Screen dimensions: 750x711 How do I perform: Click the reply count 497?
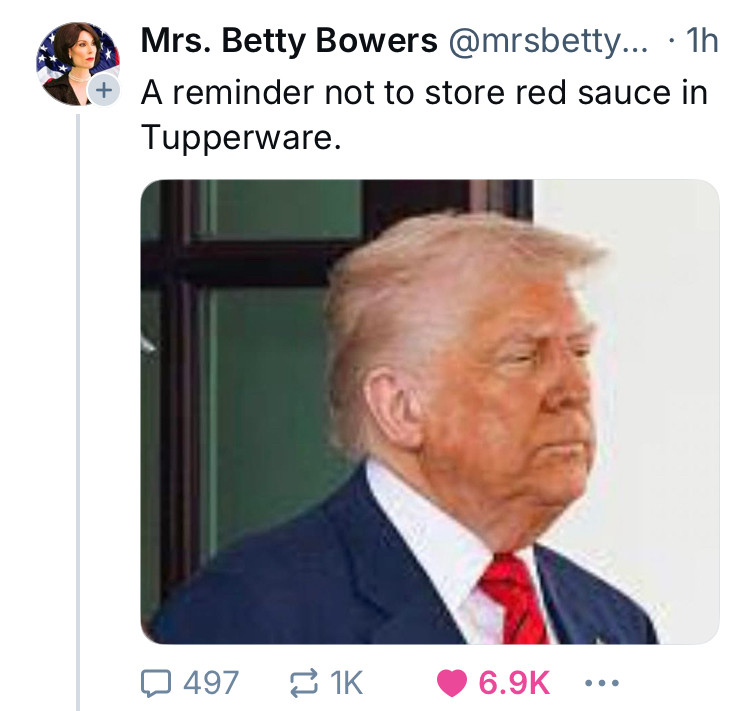coord(211,683)
